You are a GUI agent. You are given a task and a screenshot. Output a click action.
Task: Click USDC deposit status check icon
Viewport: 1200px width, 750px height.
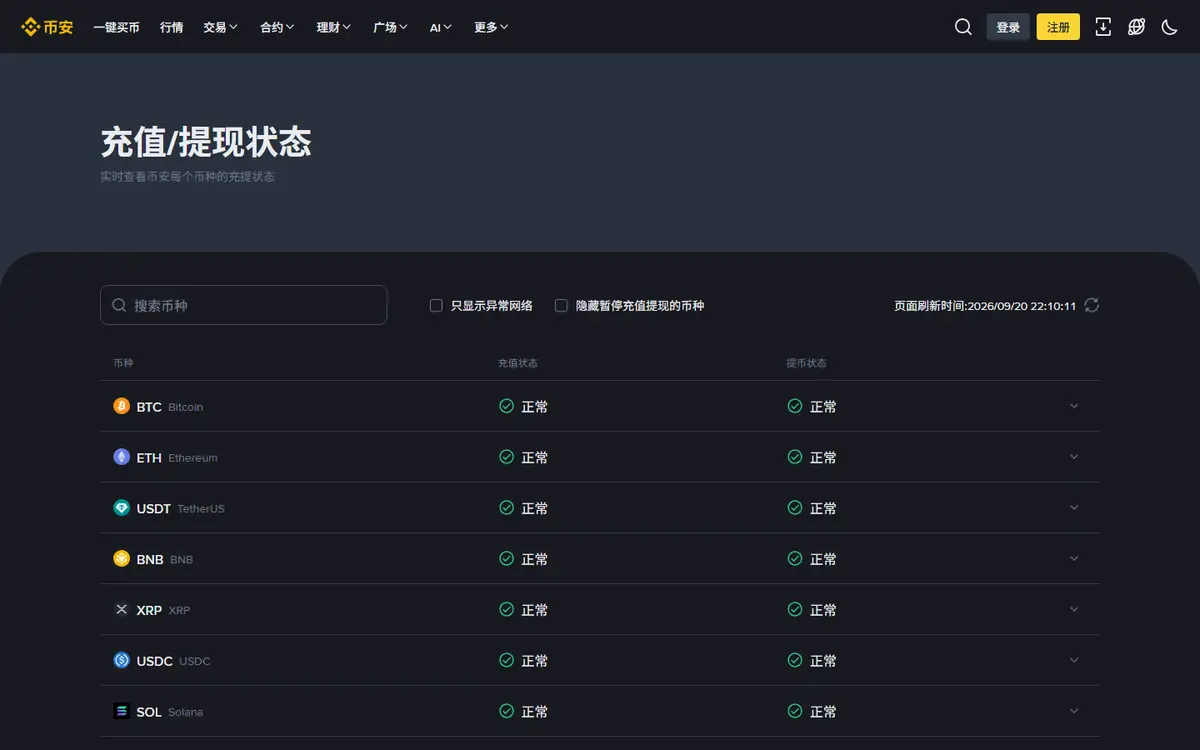507,660
